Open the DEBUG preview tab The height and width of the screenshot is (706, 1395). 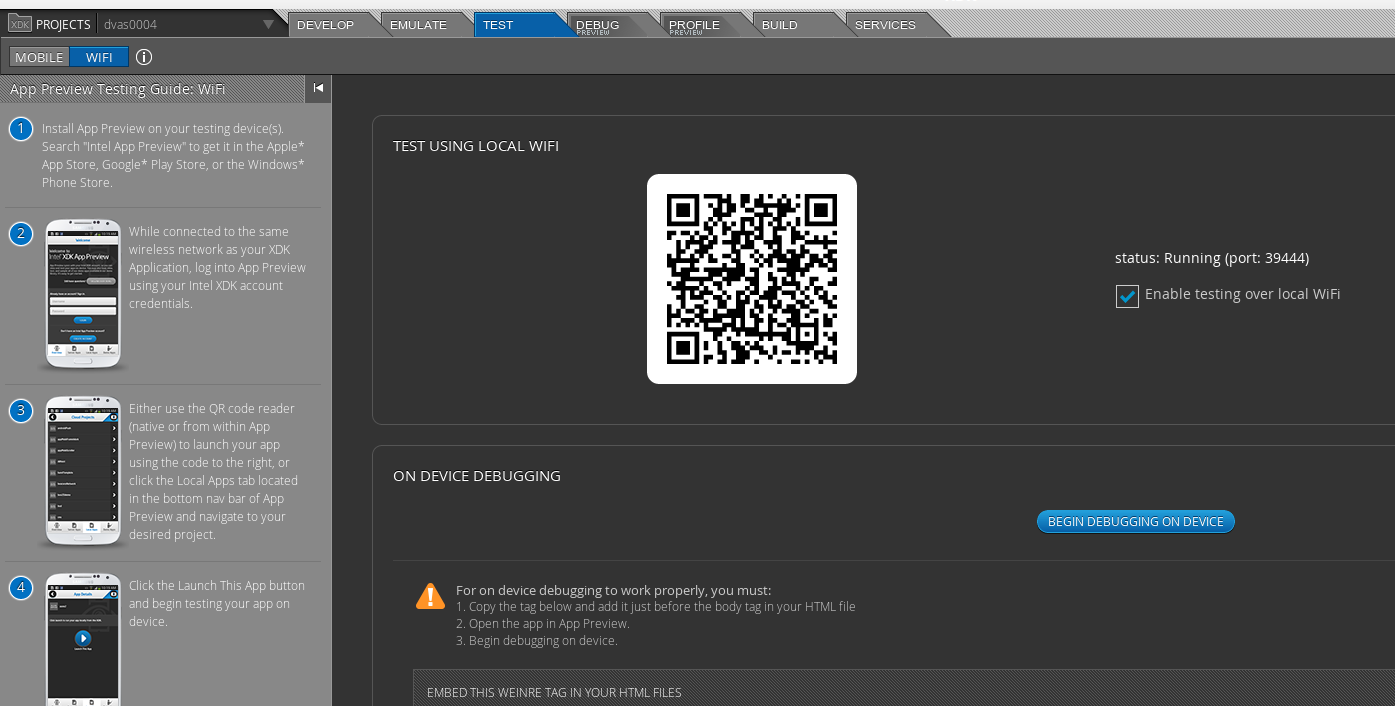point(598,25)
